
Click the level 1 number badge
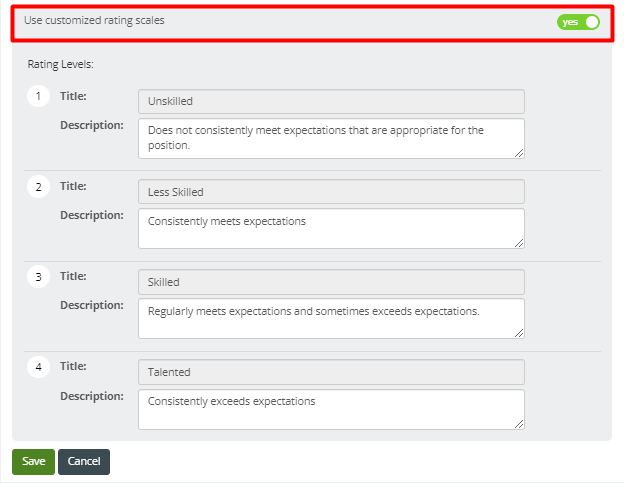tap(38, 96)
